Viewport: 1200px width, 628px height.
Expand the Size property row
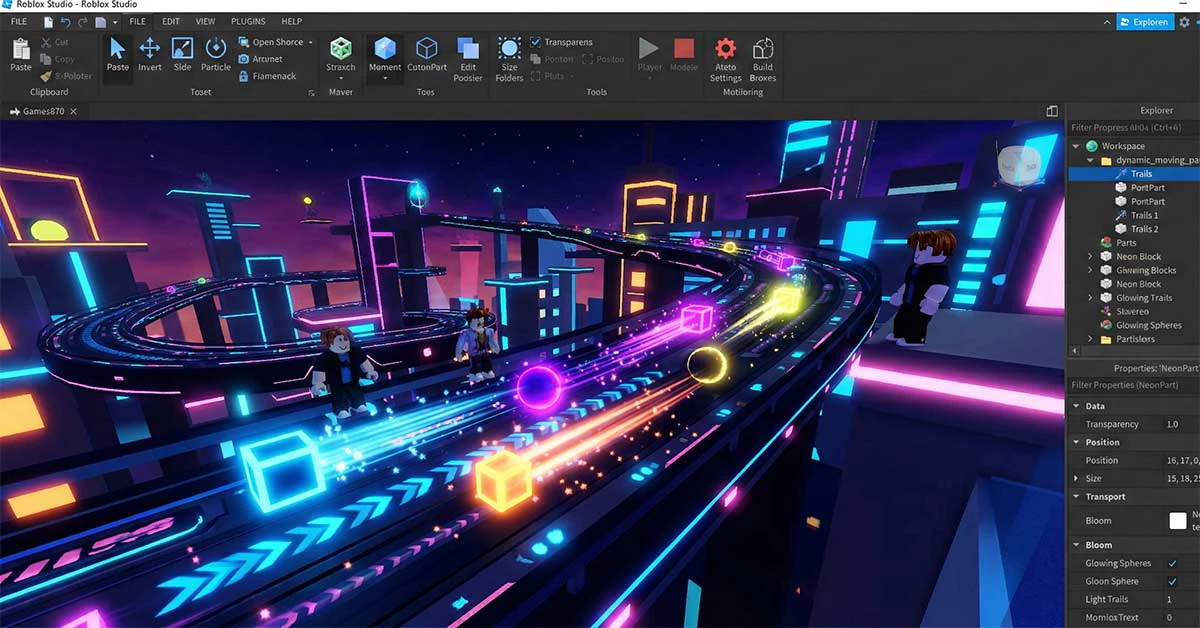coord(1077,479)
